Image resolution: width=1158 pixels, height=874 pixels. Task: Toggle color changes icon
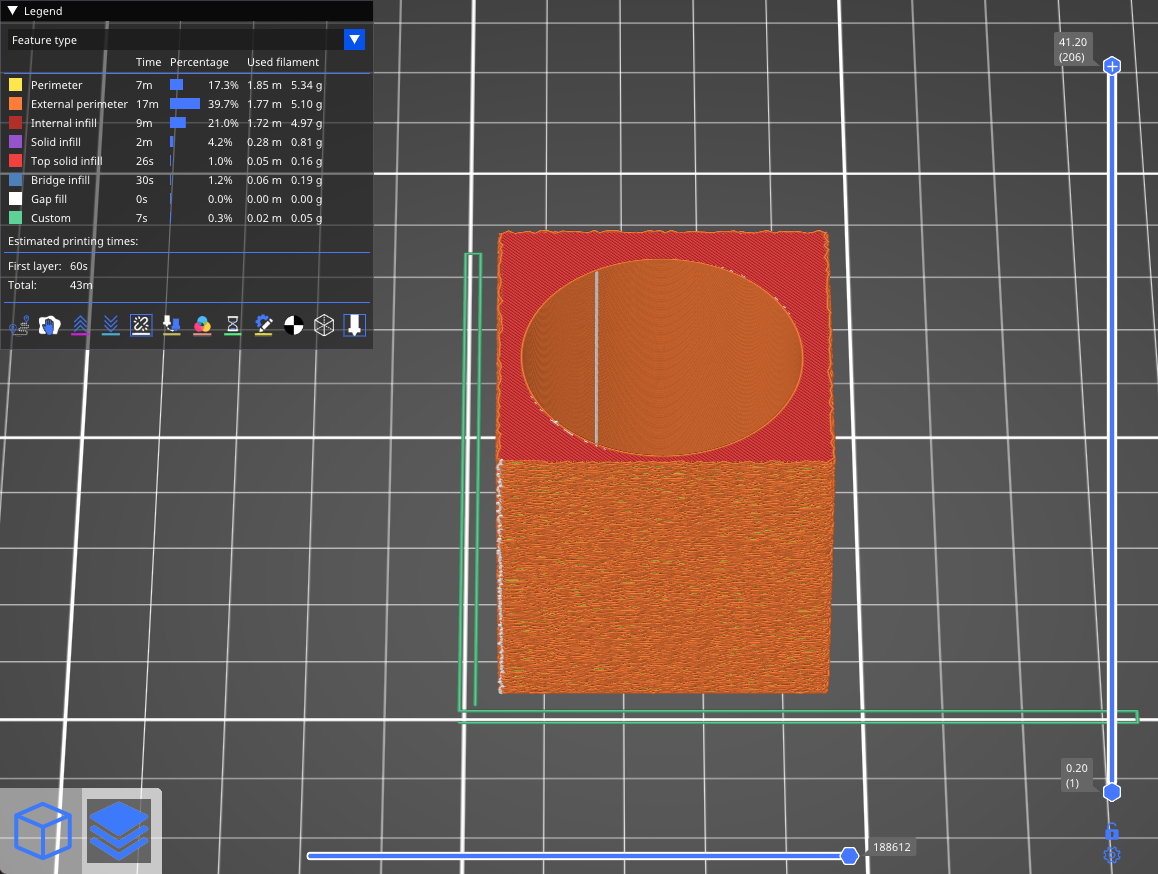pos(202,325)
